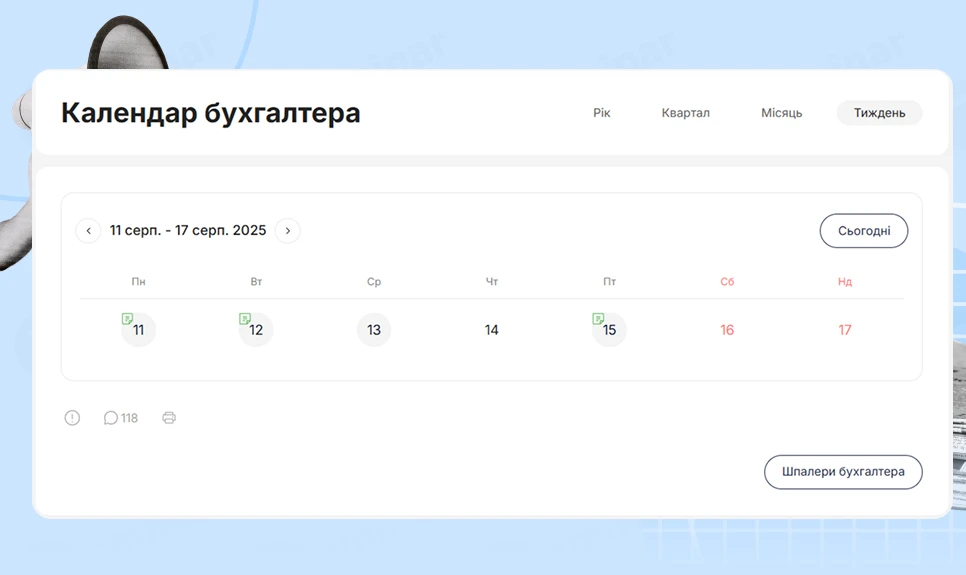The width and height of the screenshot is (966, 575).
Task: Click the Чт weekday header
Action: (x=492, y=282)
